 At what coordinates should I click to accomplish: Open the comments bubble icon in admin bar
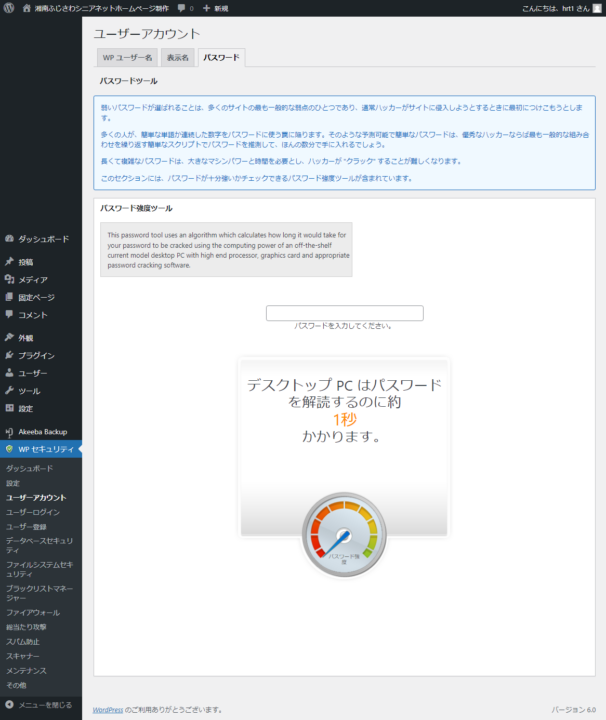(x=182, y=8)
